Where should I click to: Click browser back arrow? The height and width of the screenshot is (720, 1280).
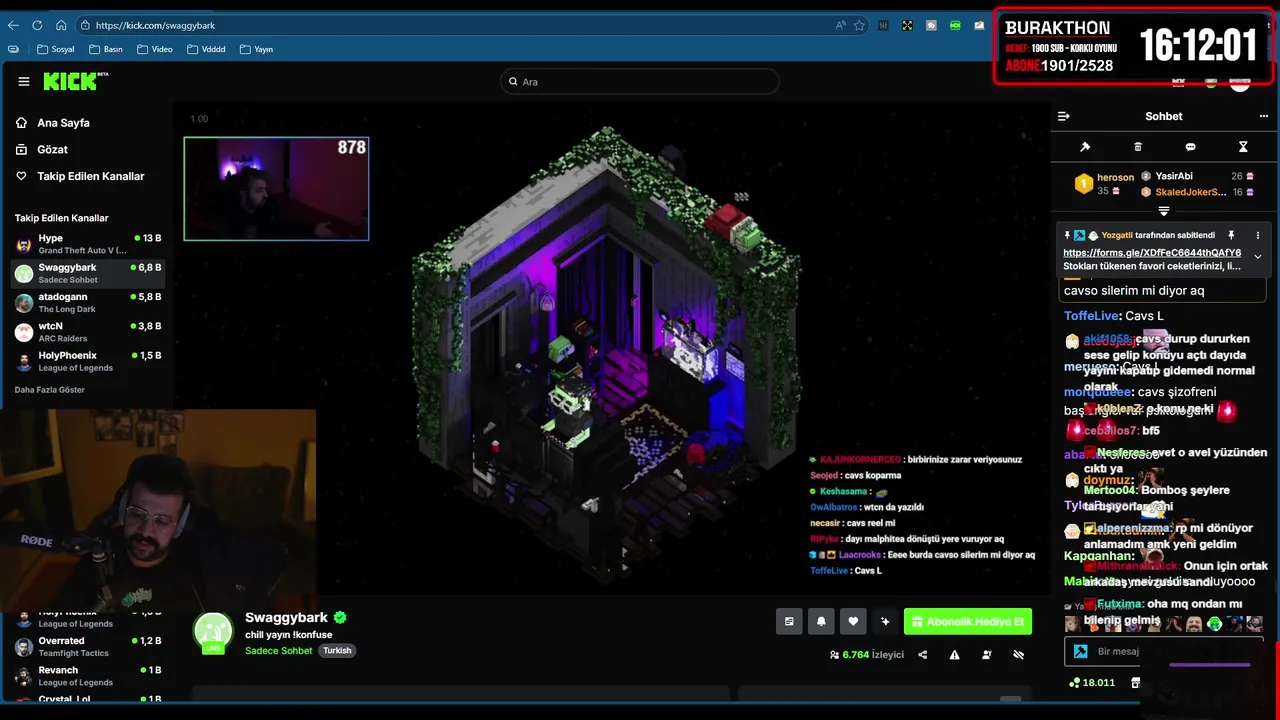[x=13, y=25]
